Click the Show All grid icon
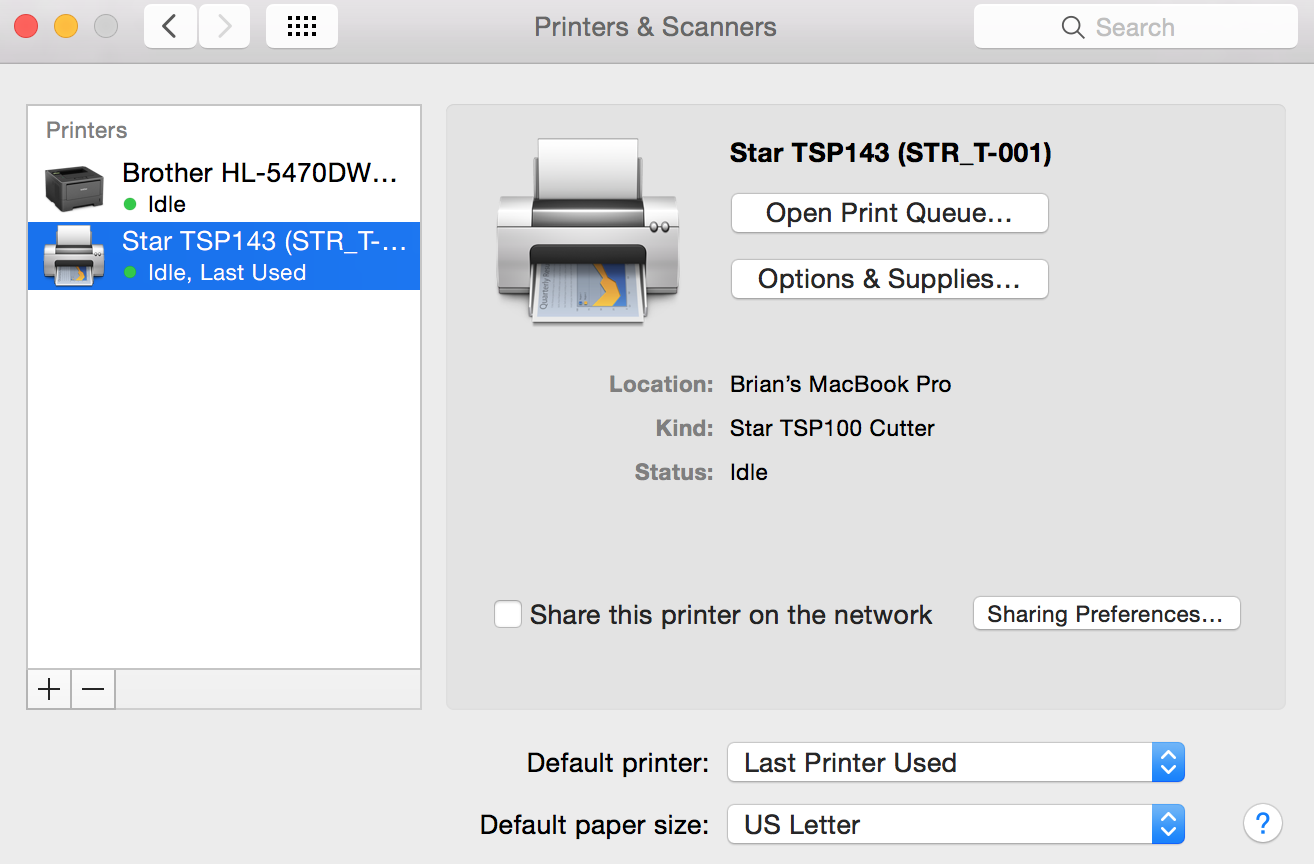Screen dimensions: 1314x864 (301, 26)
